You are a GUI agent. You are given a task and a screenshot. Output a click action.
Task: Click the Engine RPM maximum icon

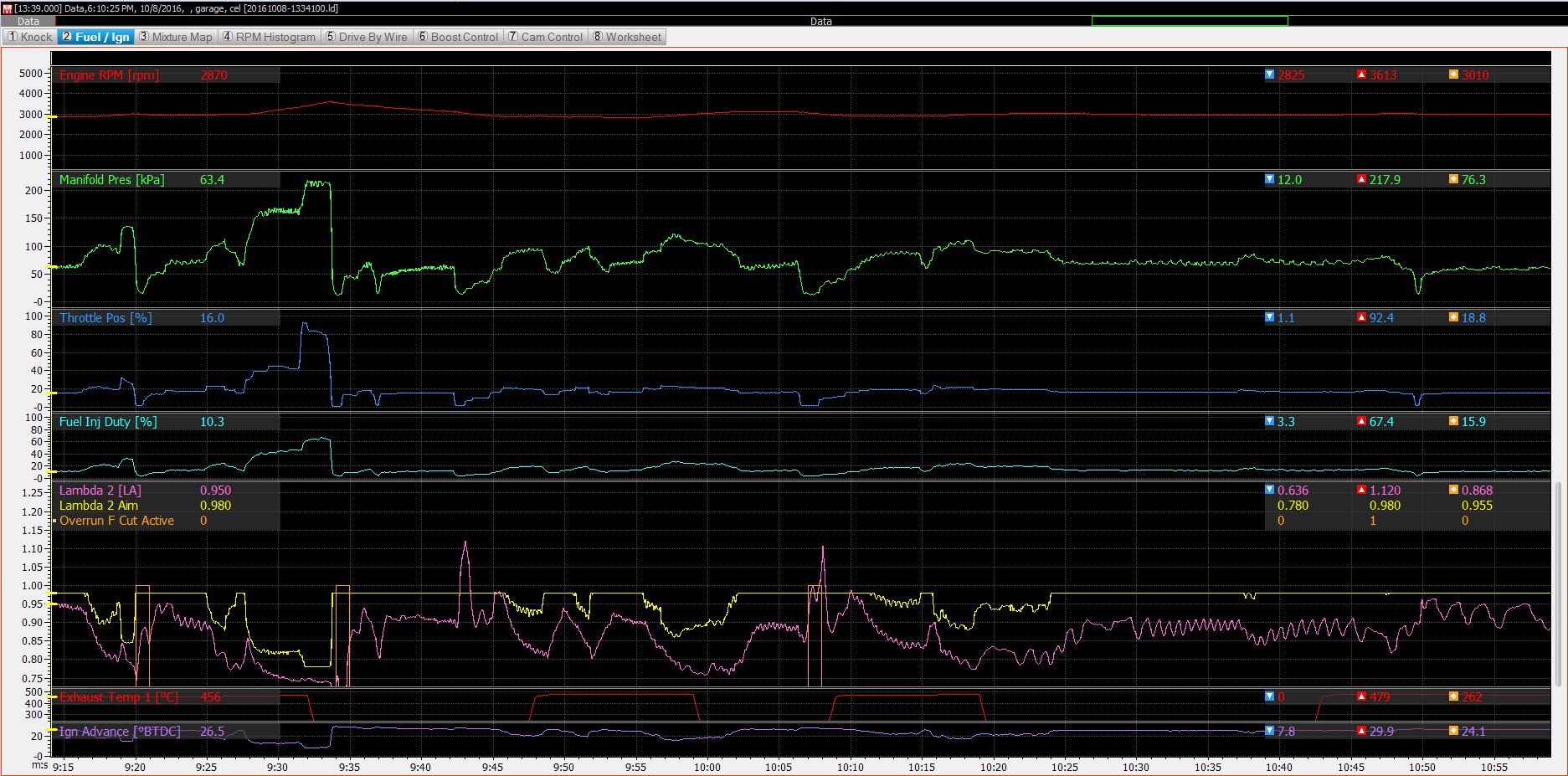(1361, 75)
